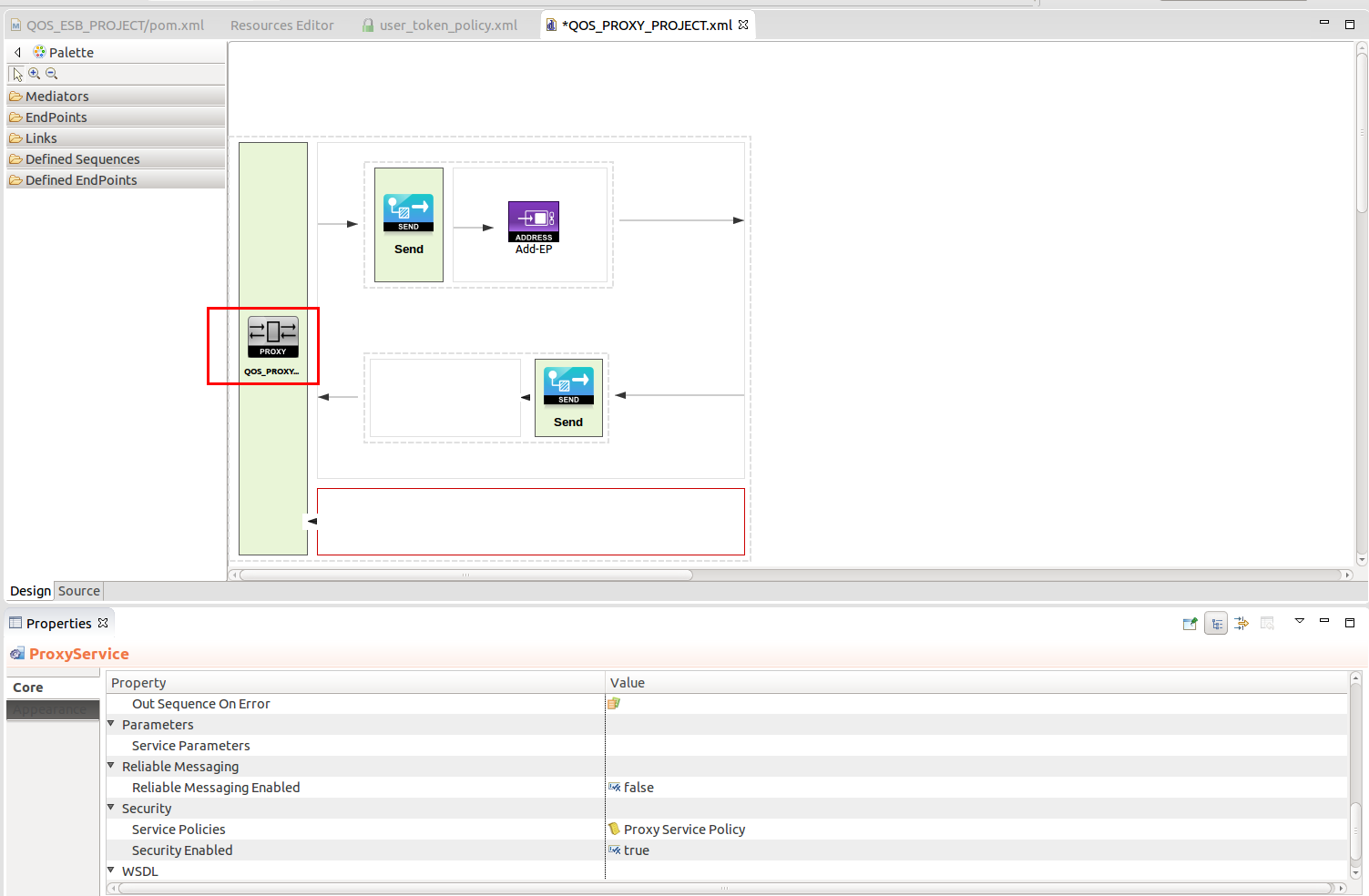Select the Send mediator in the out-sequence
The height and width of the screenshot is (896, 1369).
tap(567, 384)
